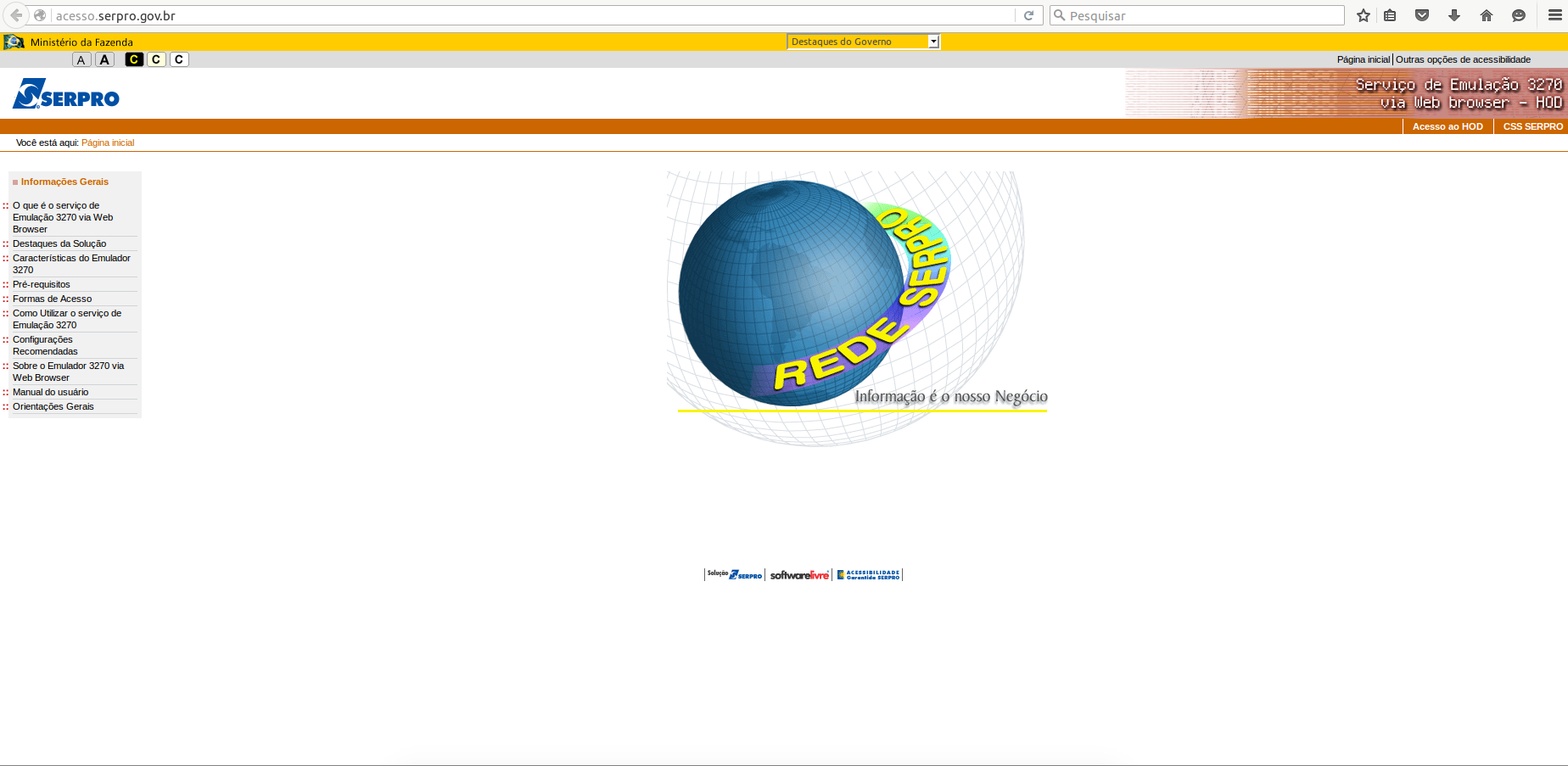The height and width of the screenshot is (766, 1568).
Task: Open Pré-requisitos menu item
Action: 42,284
